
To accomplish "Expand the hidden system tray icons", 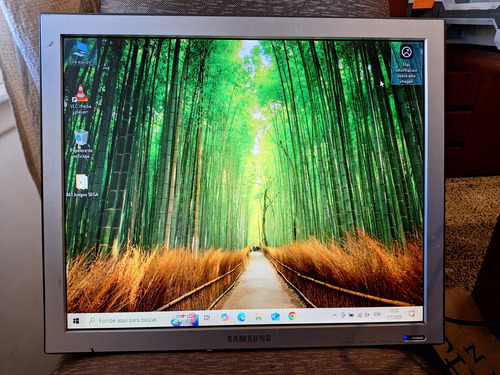I will pyautogui.click(x=334, y=315).
